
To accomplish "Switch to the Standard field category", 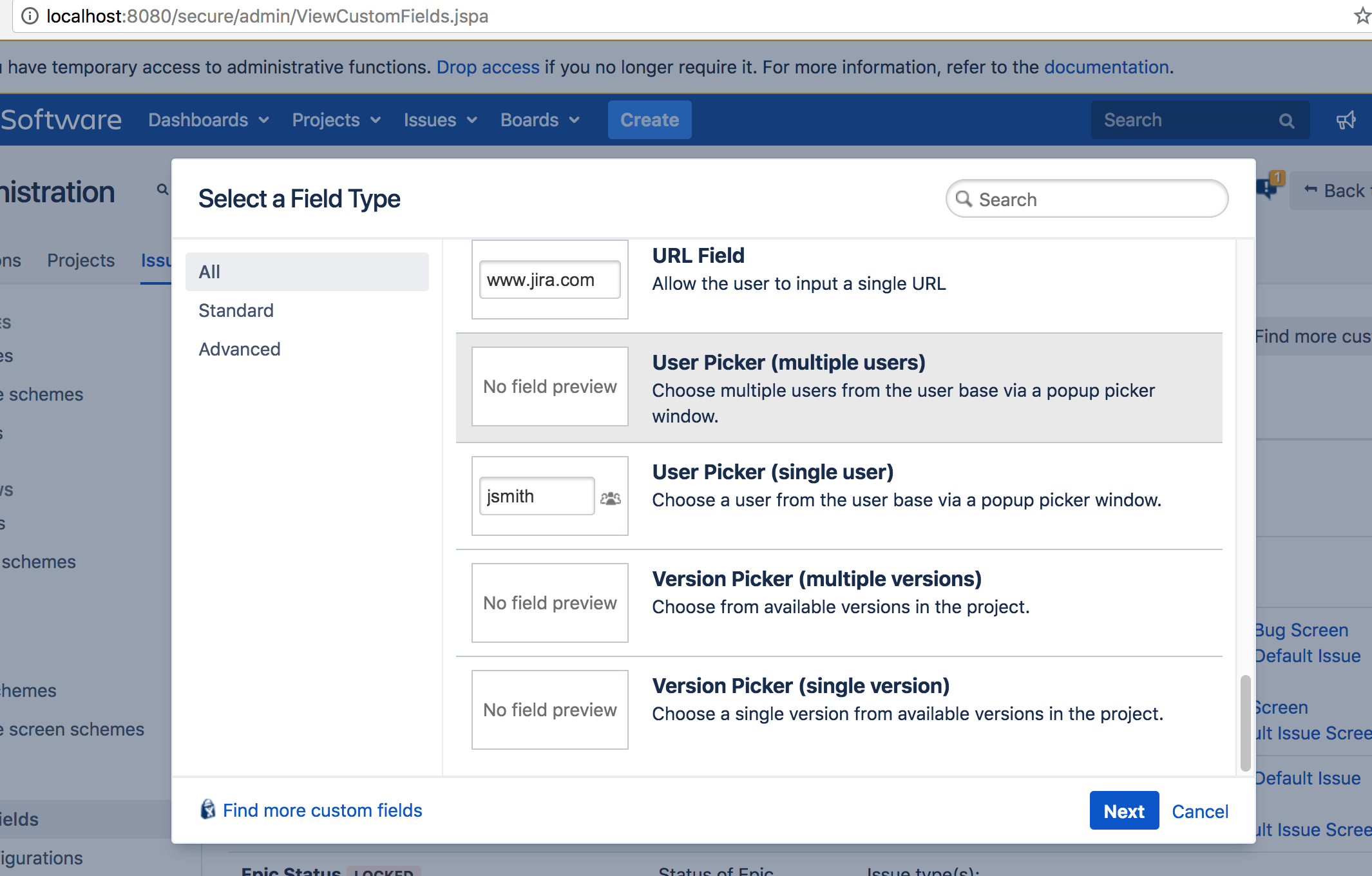I will (x=236, y=310).
